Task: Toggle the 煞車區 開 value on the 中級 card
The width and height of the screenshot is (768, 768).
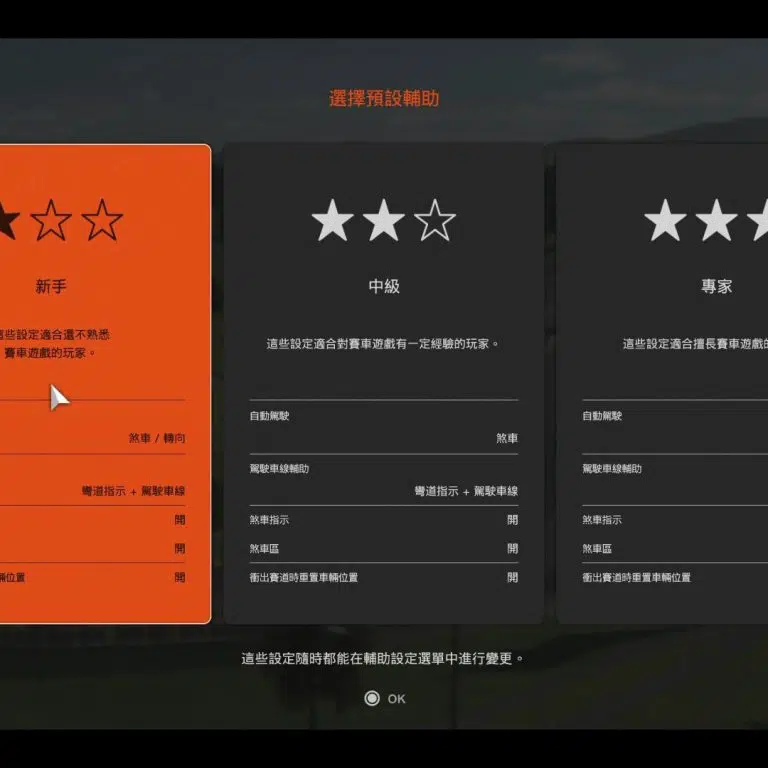Action: coord(512,549)
